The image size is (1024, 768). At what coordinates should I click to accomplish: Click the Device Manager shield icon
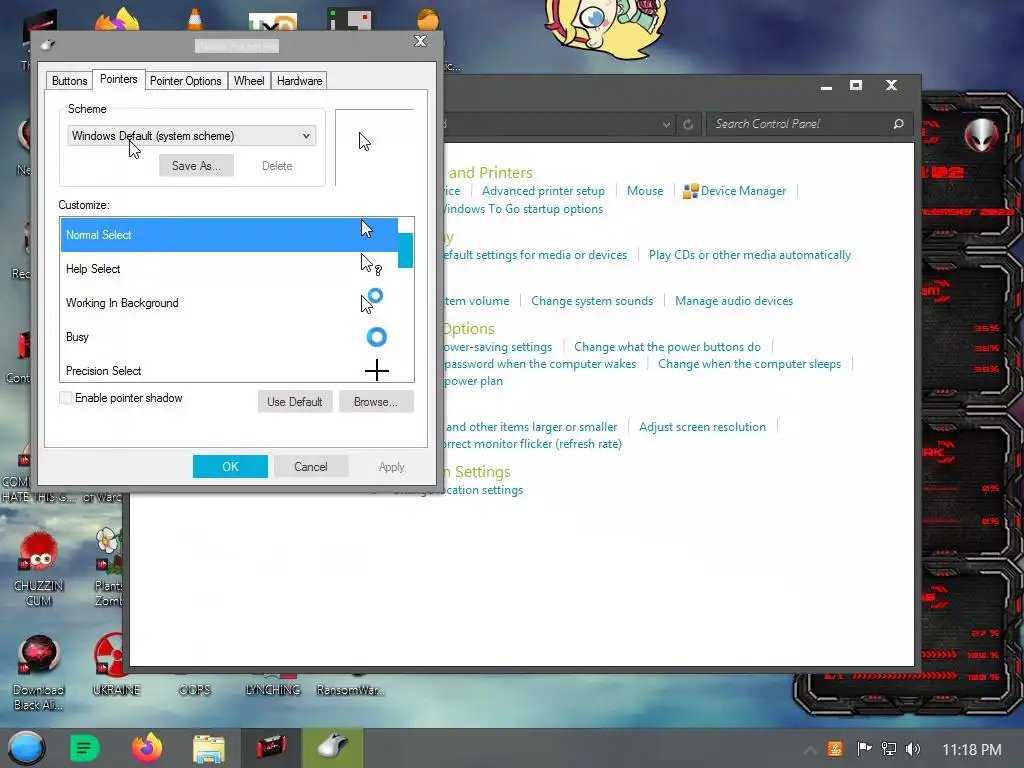coord(690,191)
